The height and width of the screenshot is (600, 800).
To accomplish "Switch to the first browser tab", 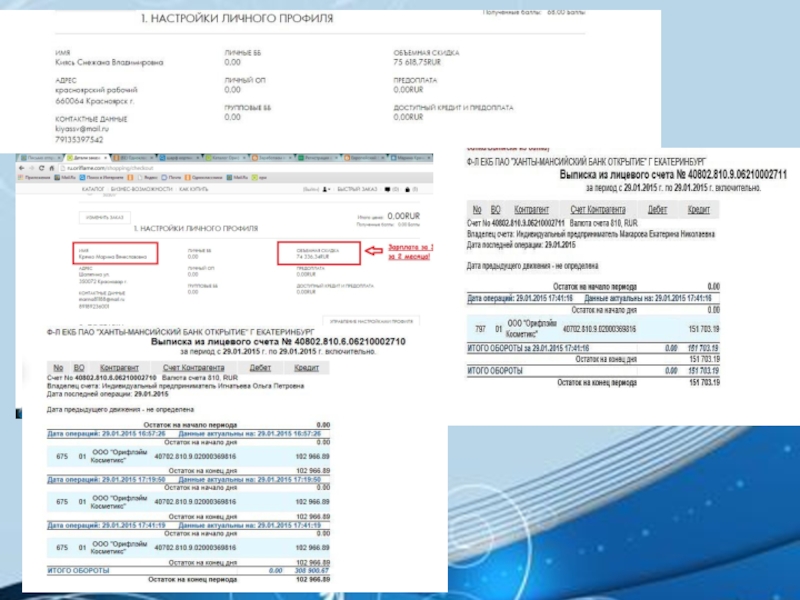I will point(40,158).
